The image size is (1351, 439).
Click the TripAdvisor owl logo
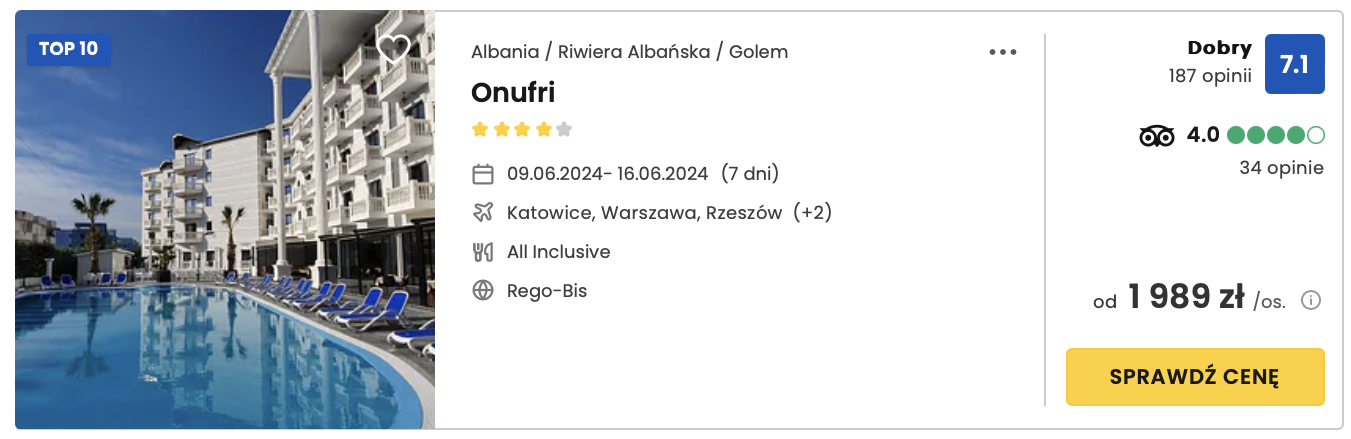pyautogui.click(x=1157, y=136)
